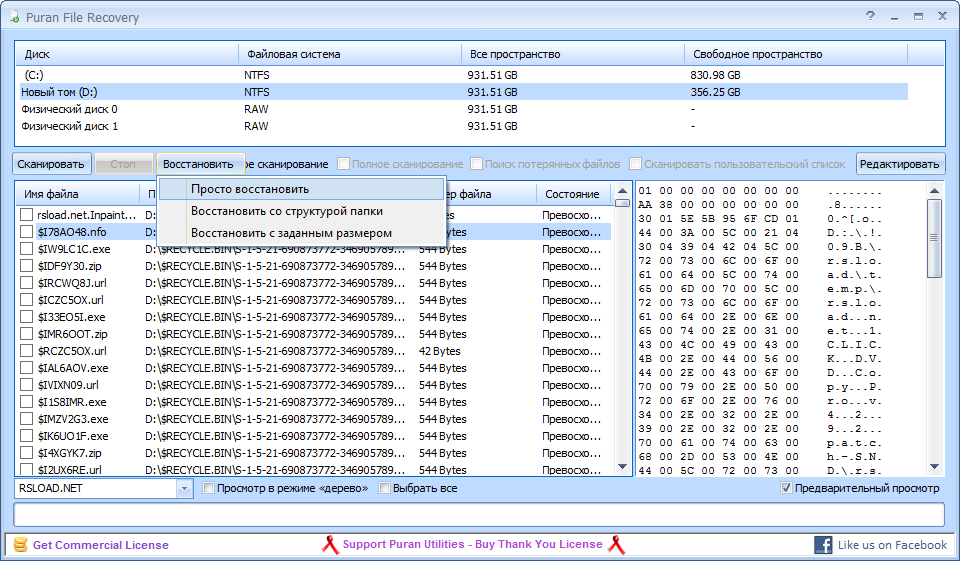Click the '42 Bytes' size cell

click(440, 351)
